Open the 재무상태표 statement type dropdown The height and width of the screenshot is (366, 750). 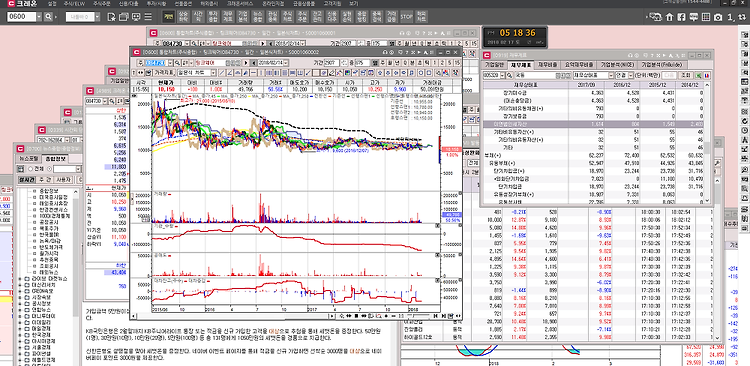[611, 76]
